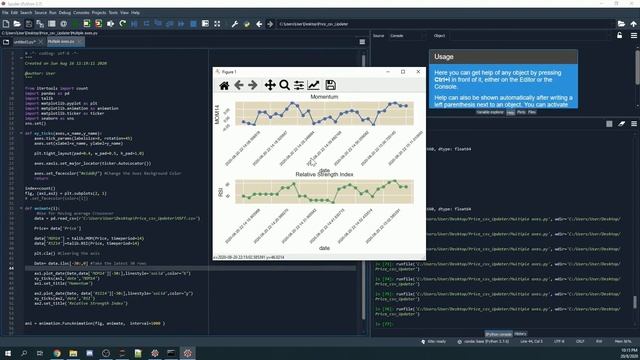Stop debugging with the blue square icon
The height and width of the screenshot is (360, 640).
pyautogui.click(x=193, y=24)
